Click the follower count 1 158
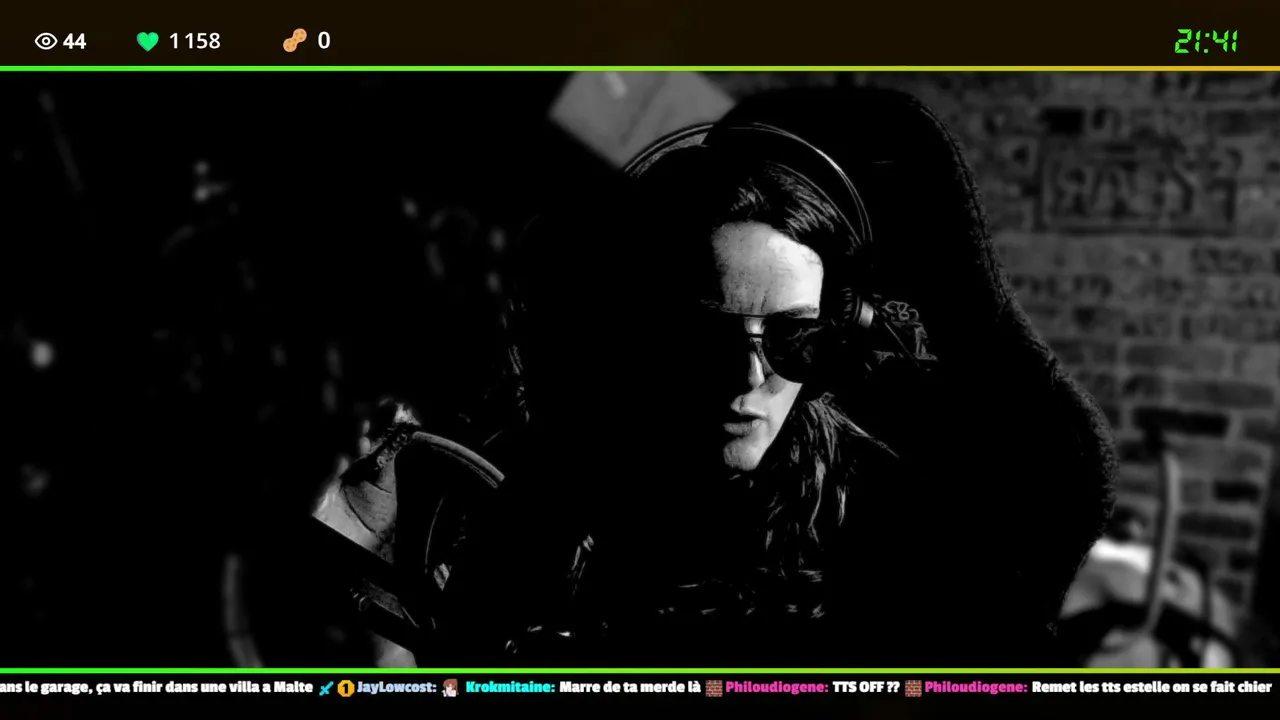Image resolution: width=1280 pixels, height=720 pixels. 194,41
